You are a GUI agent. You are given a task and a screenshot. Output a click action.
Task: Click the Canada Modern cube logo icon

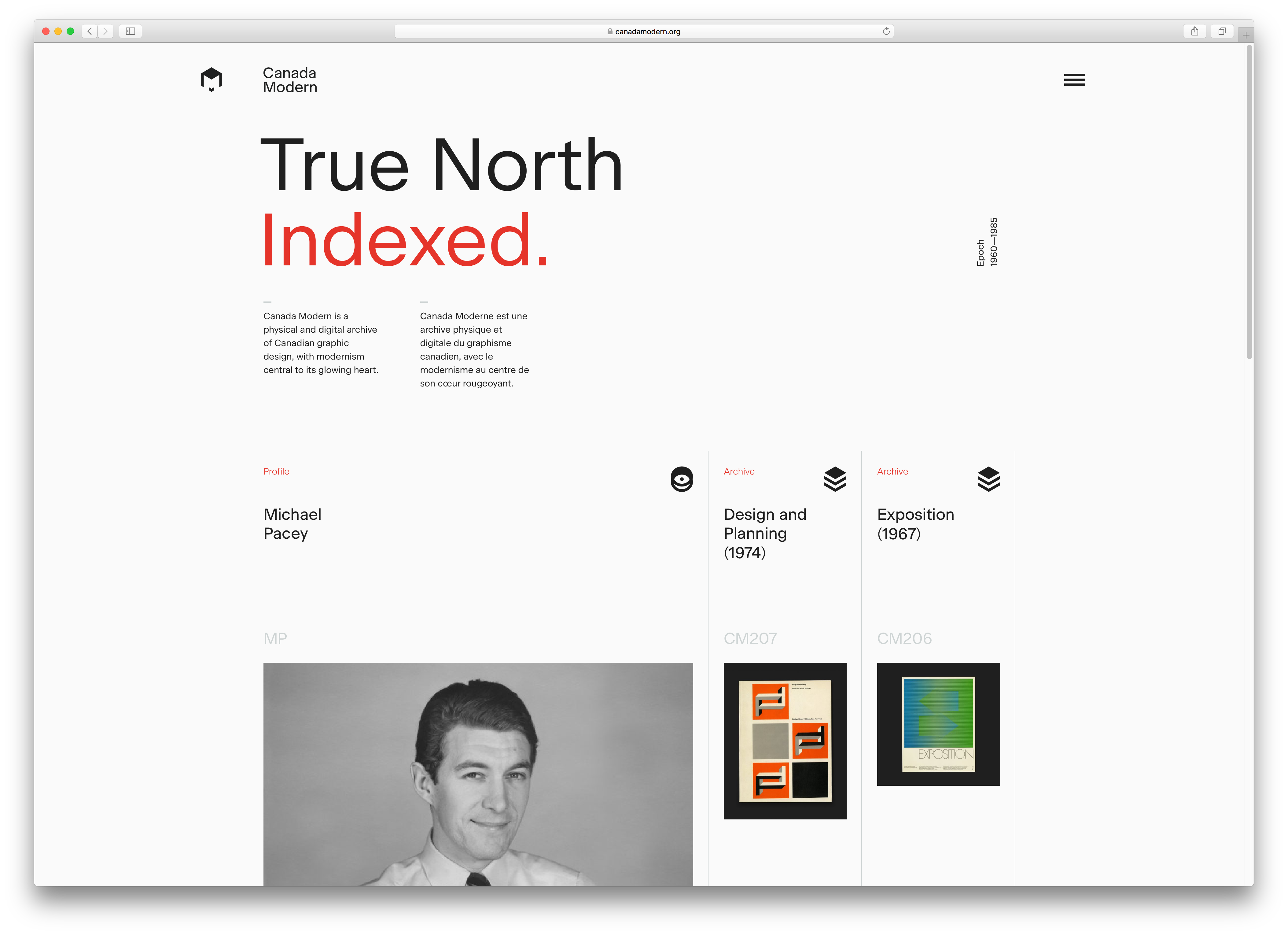pos(211,79)
